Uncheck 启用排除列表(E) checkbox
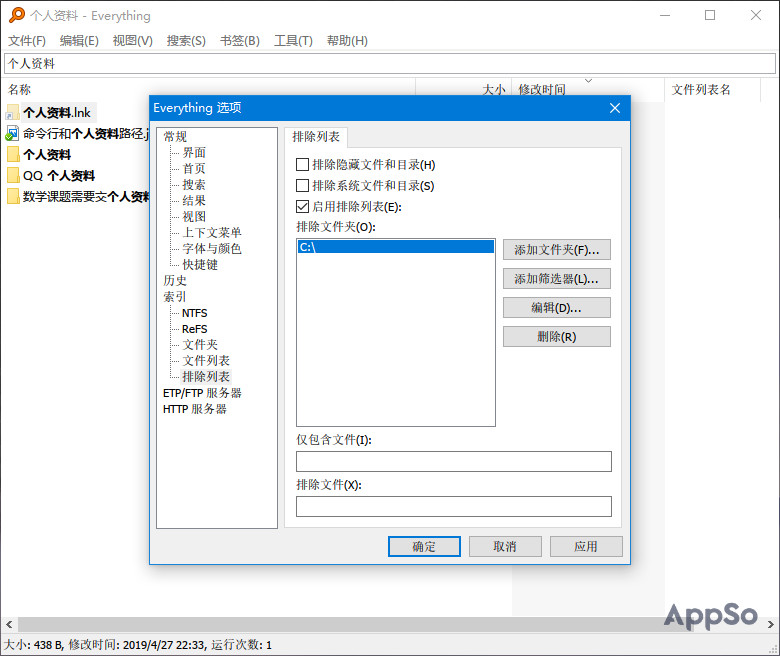The width and height of the screenshot is (780, 656). [x=302, y=206]
